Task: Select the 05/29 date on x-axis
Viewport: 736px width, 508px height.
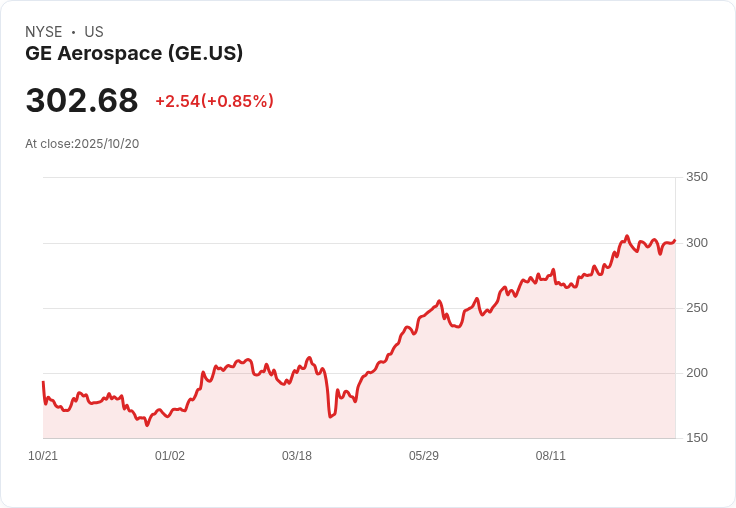Action: (x=424, y=456)
